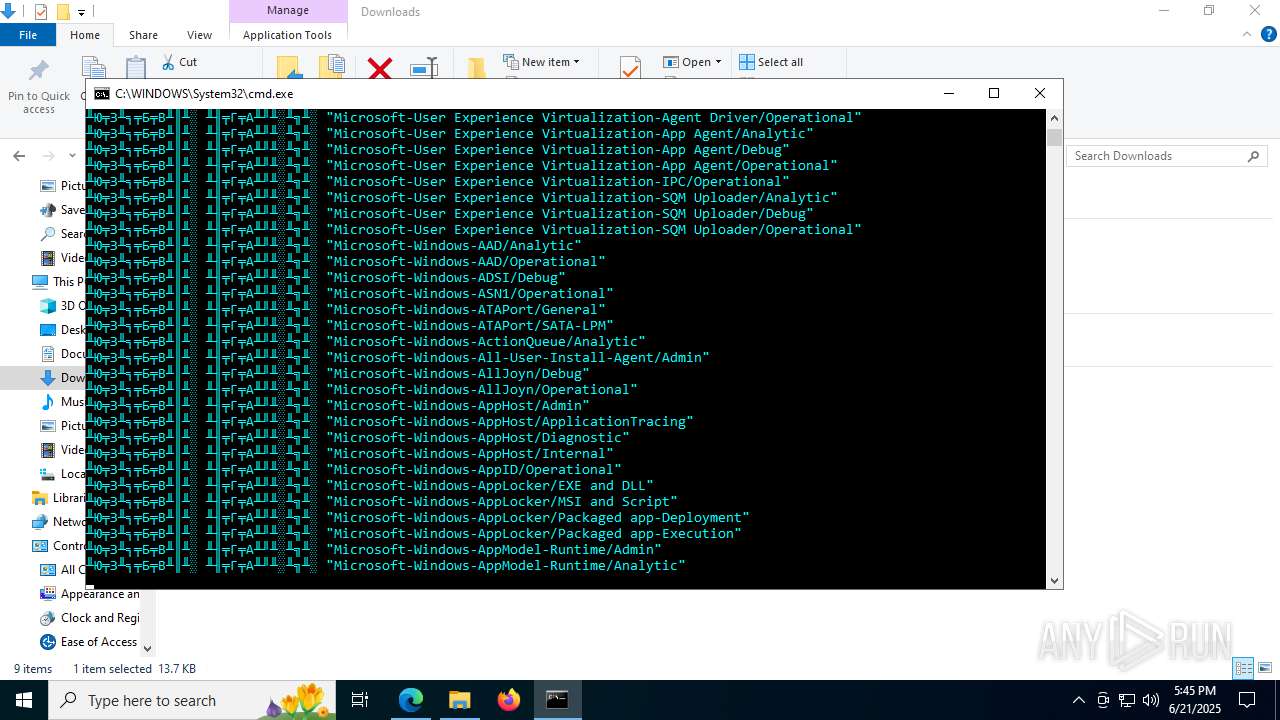The width and height of the screenshot is (1280, 720).
Task: Select Ease of Access in navigation pane
Action: 89,642
